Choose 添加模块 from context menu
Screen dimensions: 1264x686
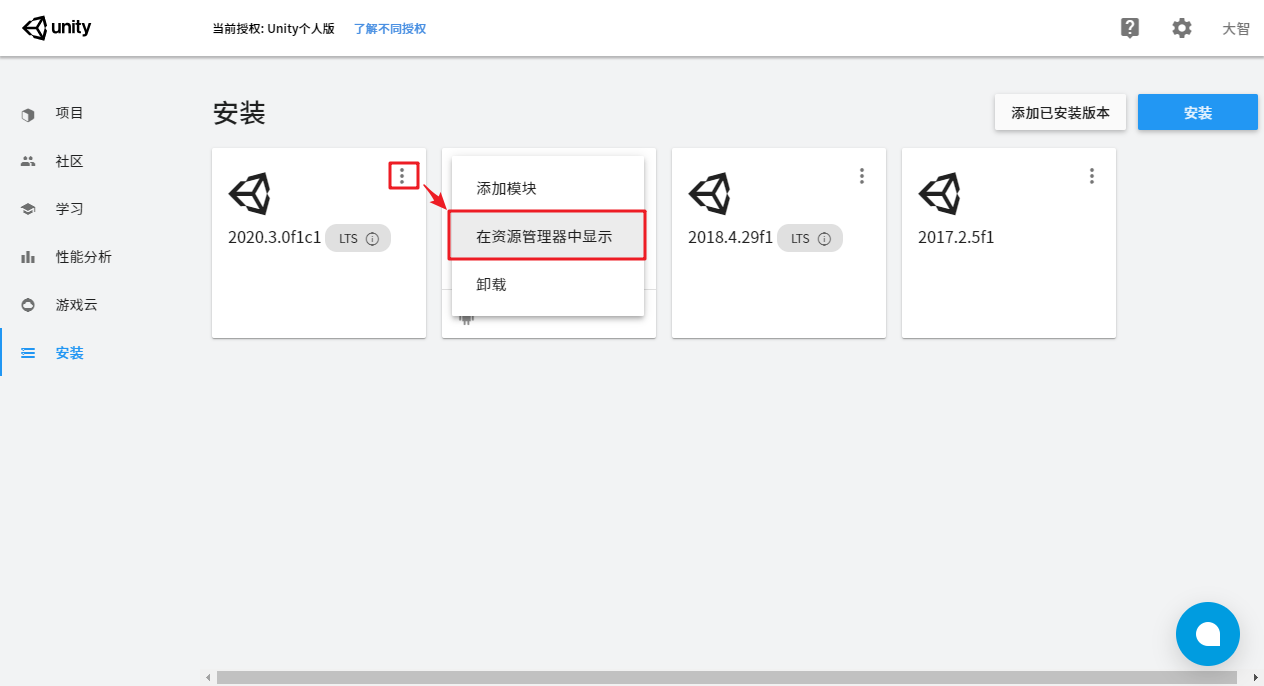pyautogui.click(x=548, y=188)
